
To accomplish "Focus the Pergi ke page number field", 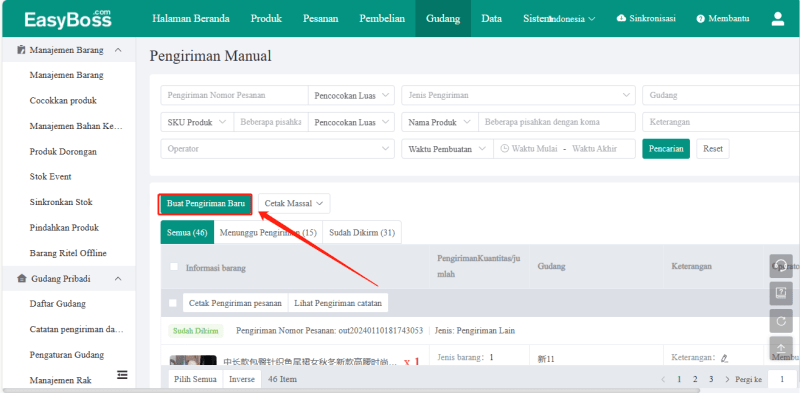I will pos(782,379).
